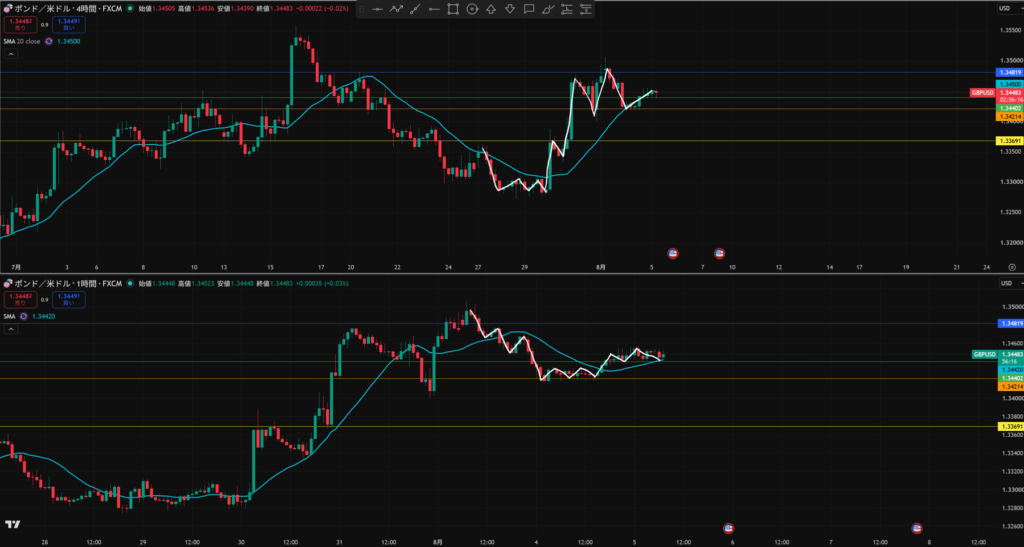
Task: Click the sell button on 4-hour chart
Action: click(20, 25)
